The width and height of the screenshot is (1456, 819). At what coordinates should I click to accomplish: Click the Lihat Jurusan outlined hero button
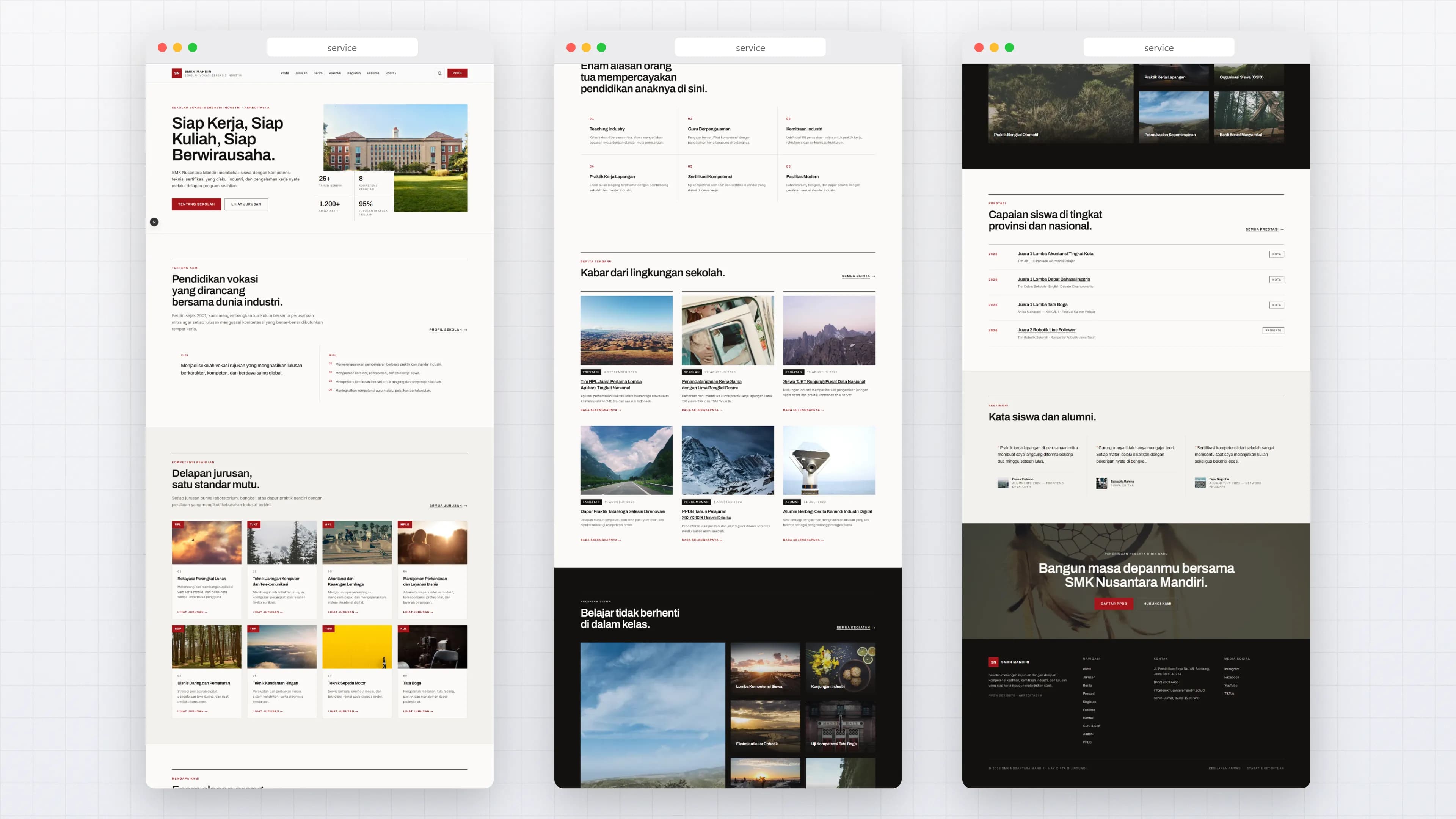pyautogui.click(x=246, y=204)
